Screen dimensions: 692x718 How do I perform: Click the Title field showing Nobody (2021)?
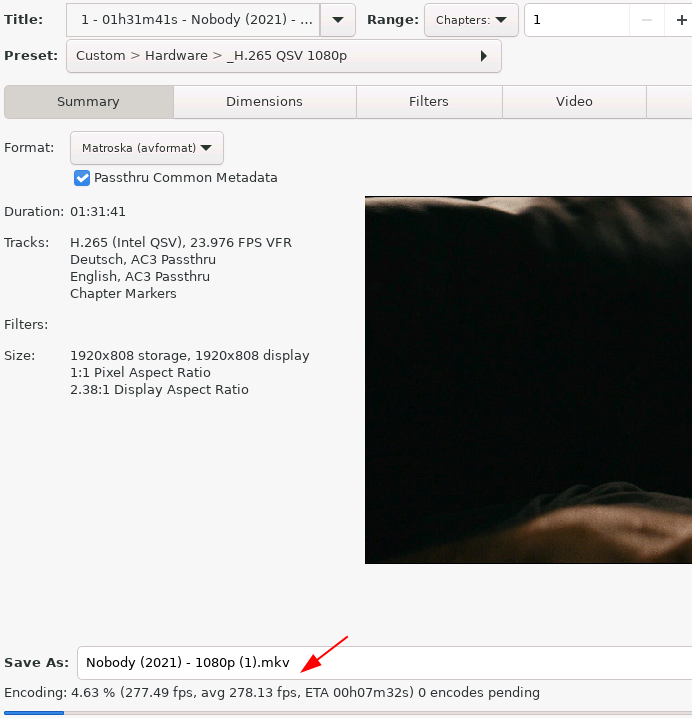point(193,20)
